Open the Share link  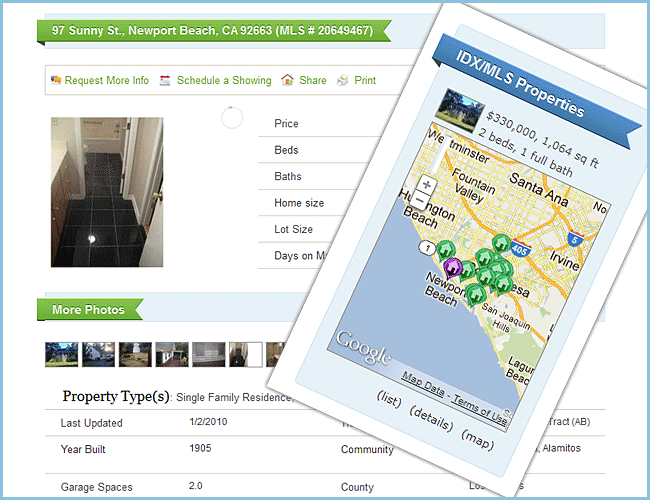click(313, 80)
